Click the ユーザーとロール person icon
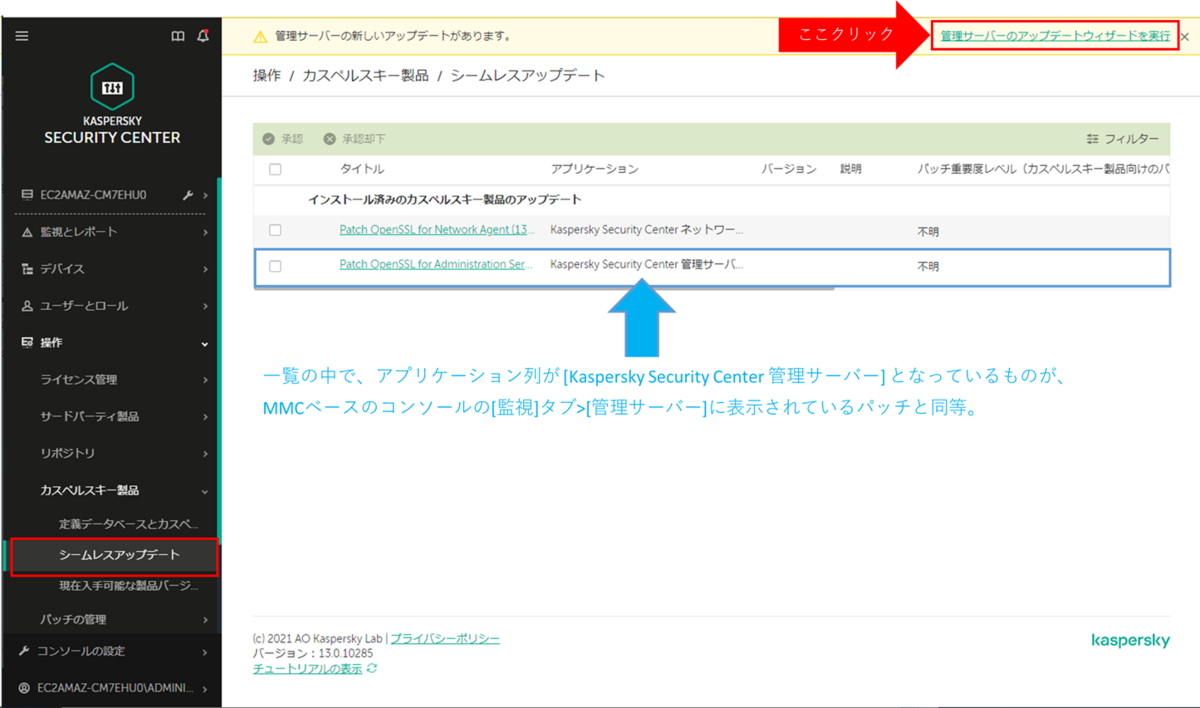1200x708 pixels. (x=27, y=306)
